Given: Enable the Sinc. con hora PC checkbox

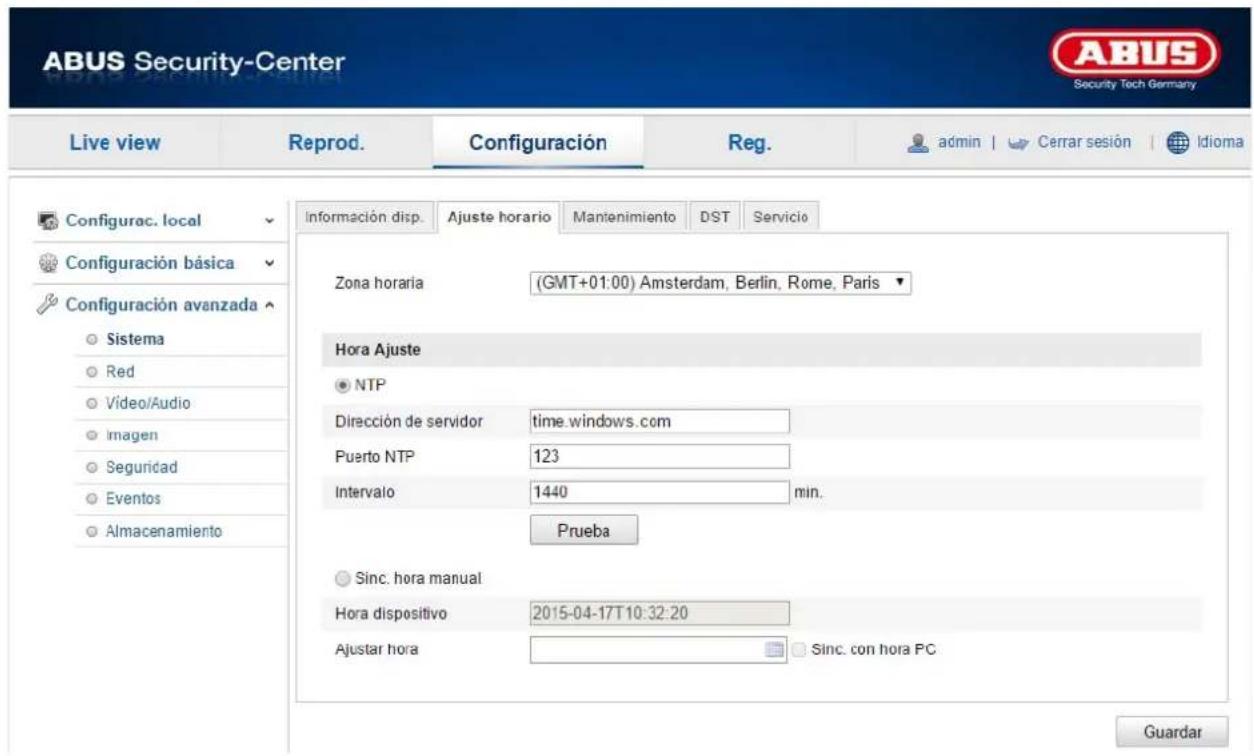Looking at the screenshot, I should (x=798, y=649).
